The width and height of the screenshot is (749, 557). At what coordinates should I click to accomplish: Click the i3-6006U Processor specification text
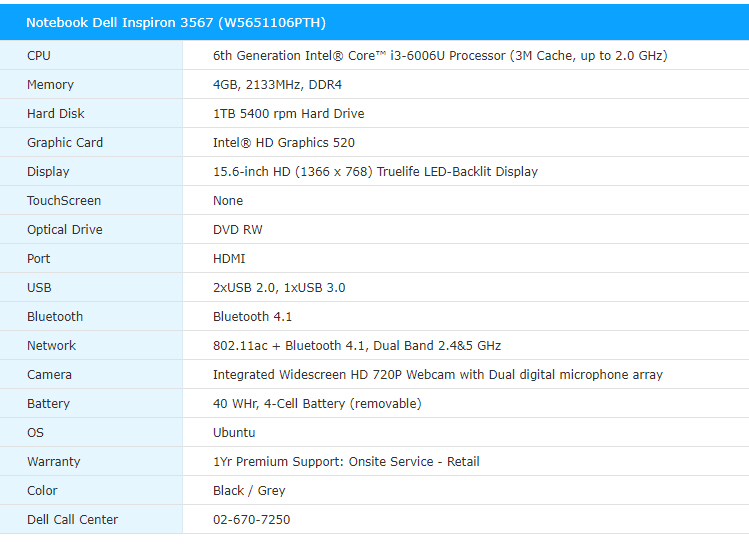(x=440, y=56)
